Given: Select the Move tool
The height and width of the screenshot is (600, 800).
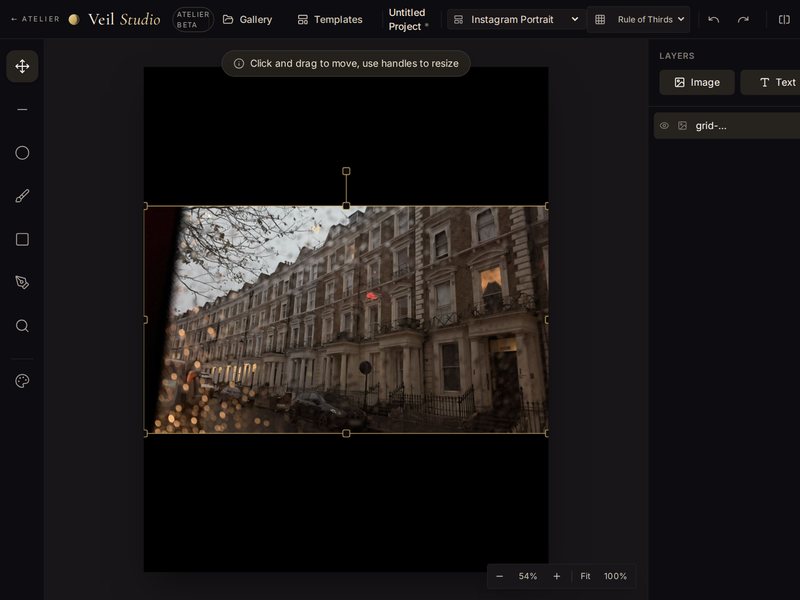Looking at the screenshot, I should (x=22, y=66).
